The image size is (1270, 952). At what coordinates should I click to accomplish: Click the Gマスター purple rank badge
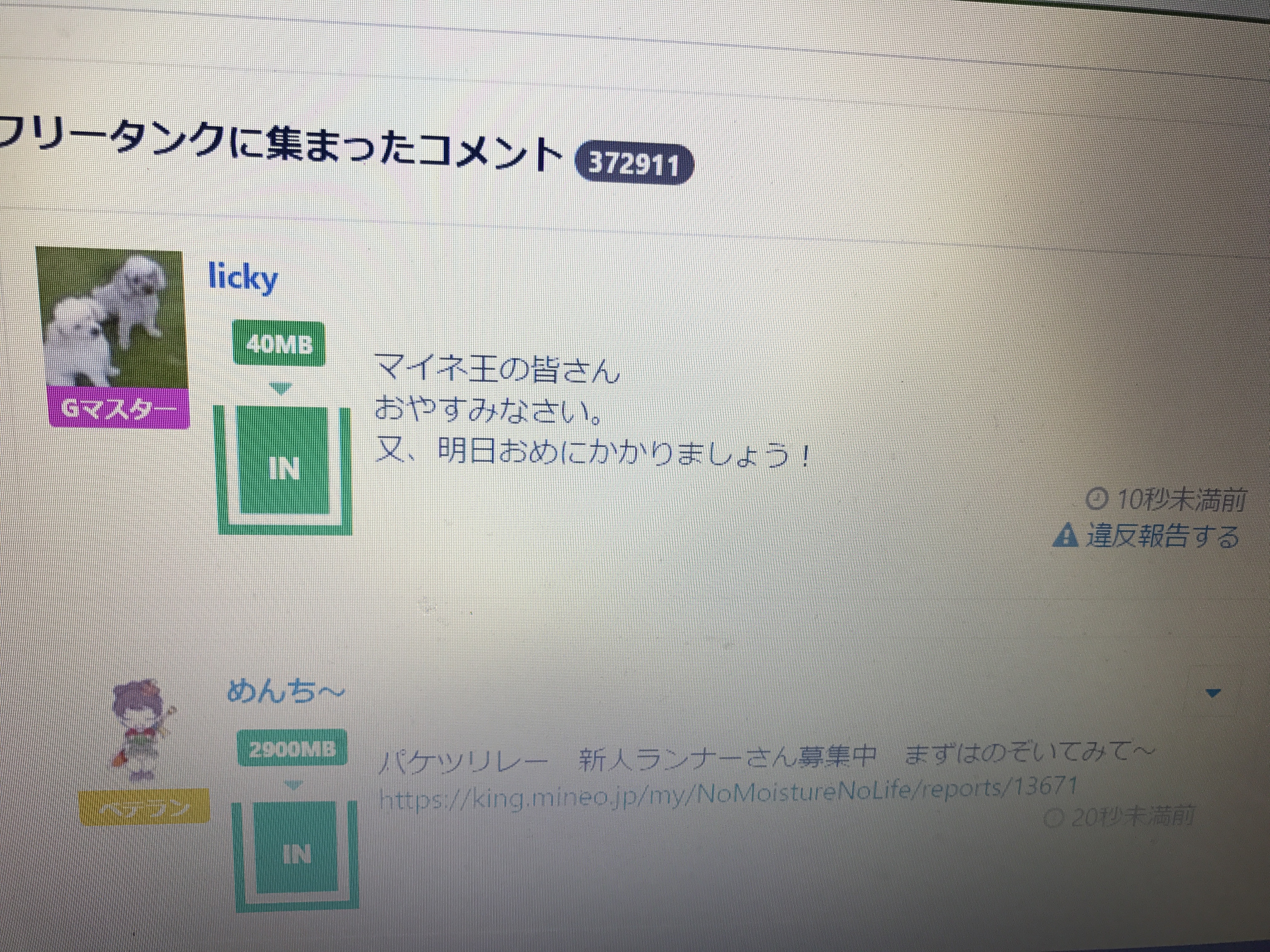[x=119, y=409]
